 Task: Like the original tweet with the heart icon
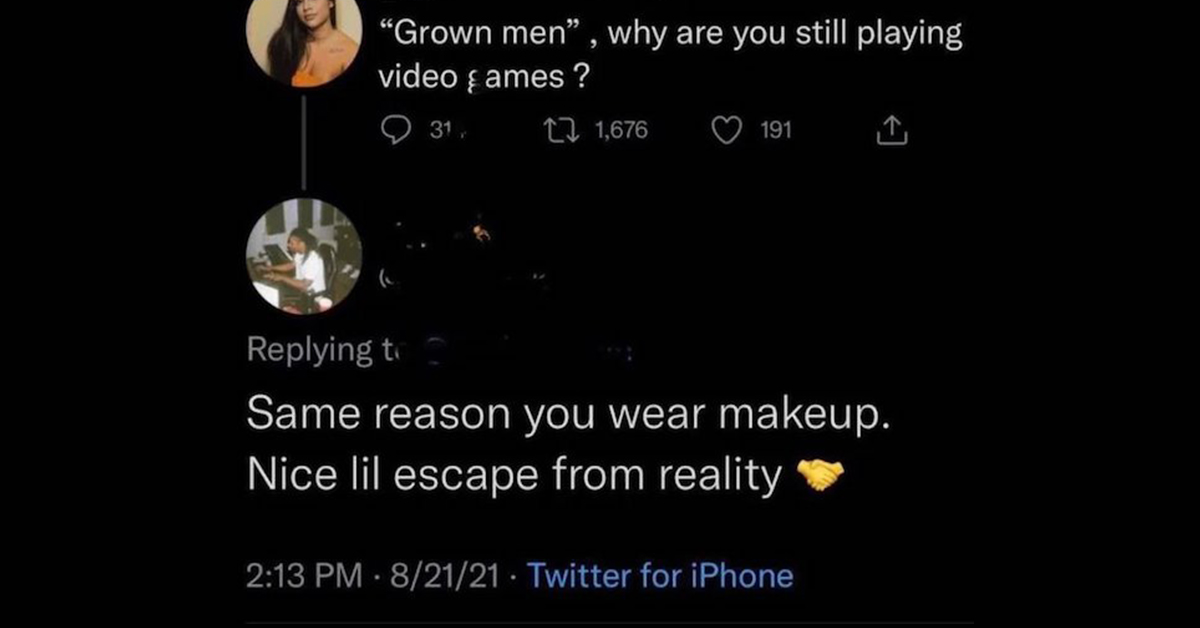pos(727,130)
